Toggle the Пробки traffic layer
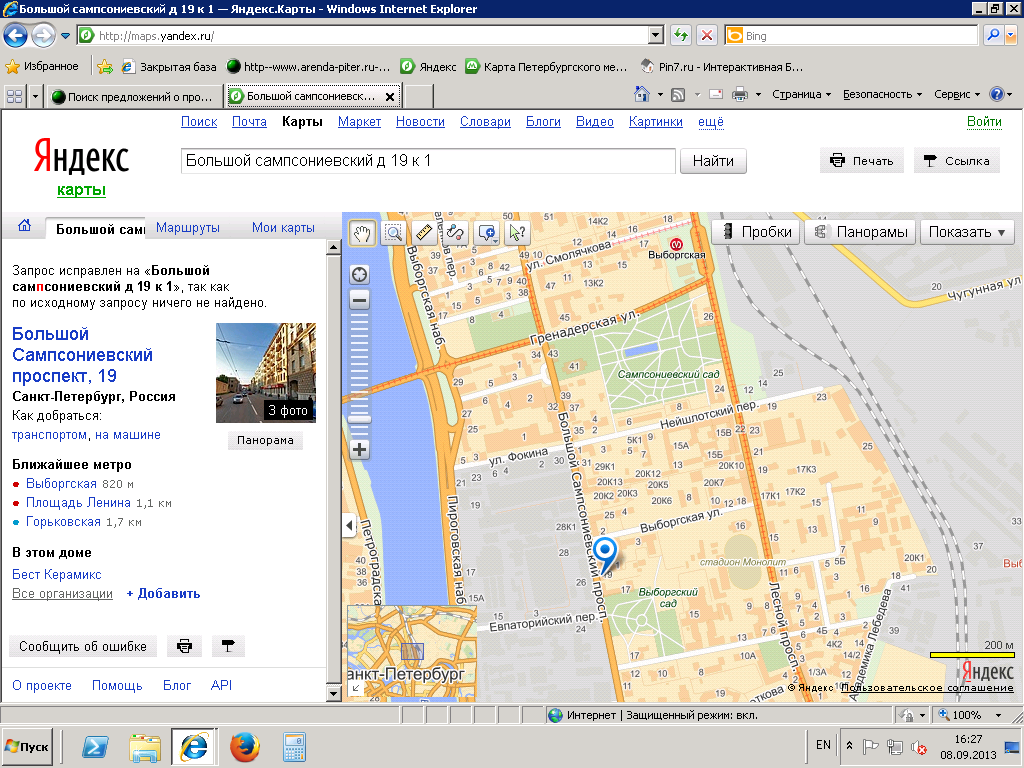Viewport: 1024px width, 768px height. coord(756,232)
